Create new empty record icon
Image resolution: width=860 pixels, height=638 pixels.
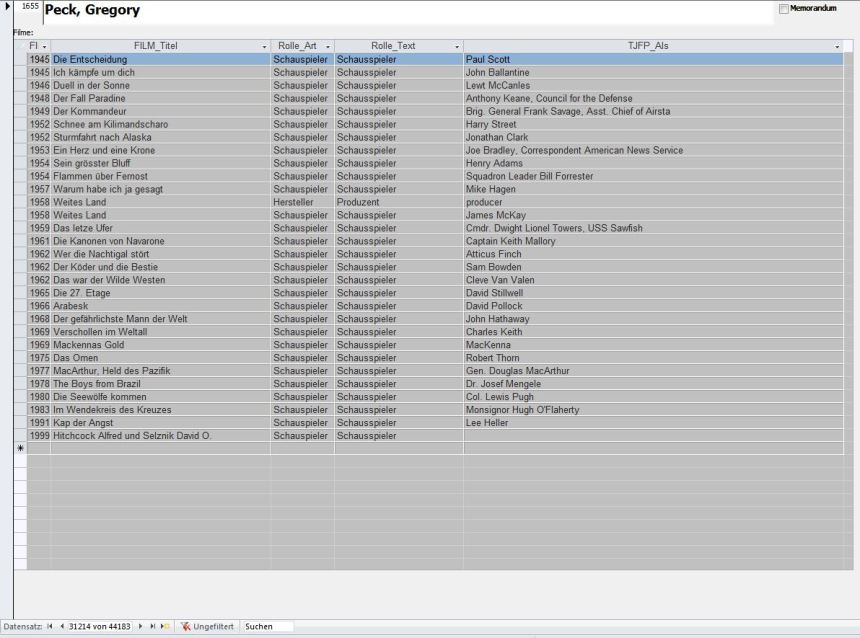pos(165,627)
